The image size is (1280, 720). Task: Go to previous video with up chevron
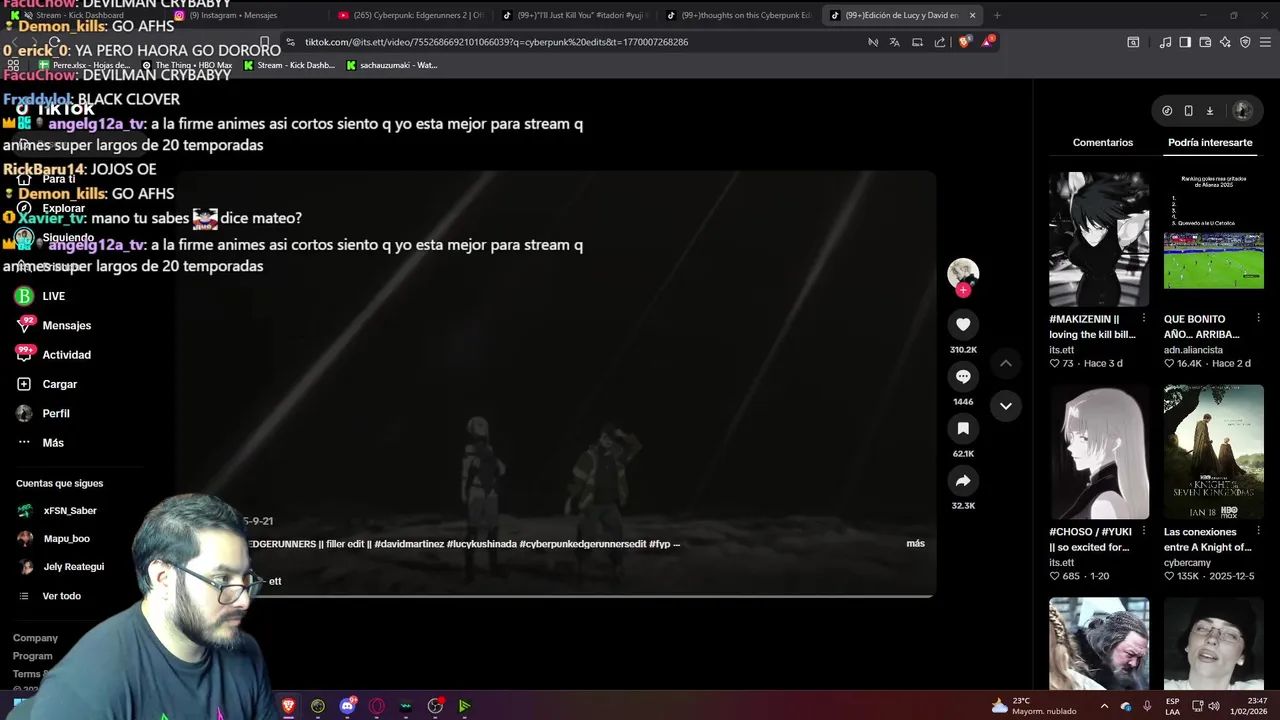click(x=1006, y=363)
